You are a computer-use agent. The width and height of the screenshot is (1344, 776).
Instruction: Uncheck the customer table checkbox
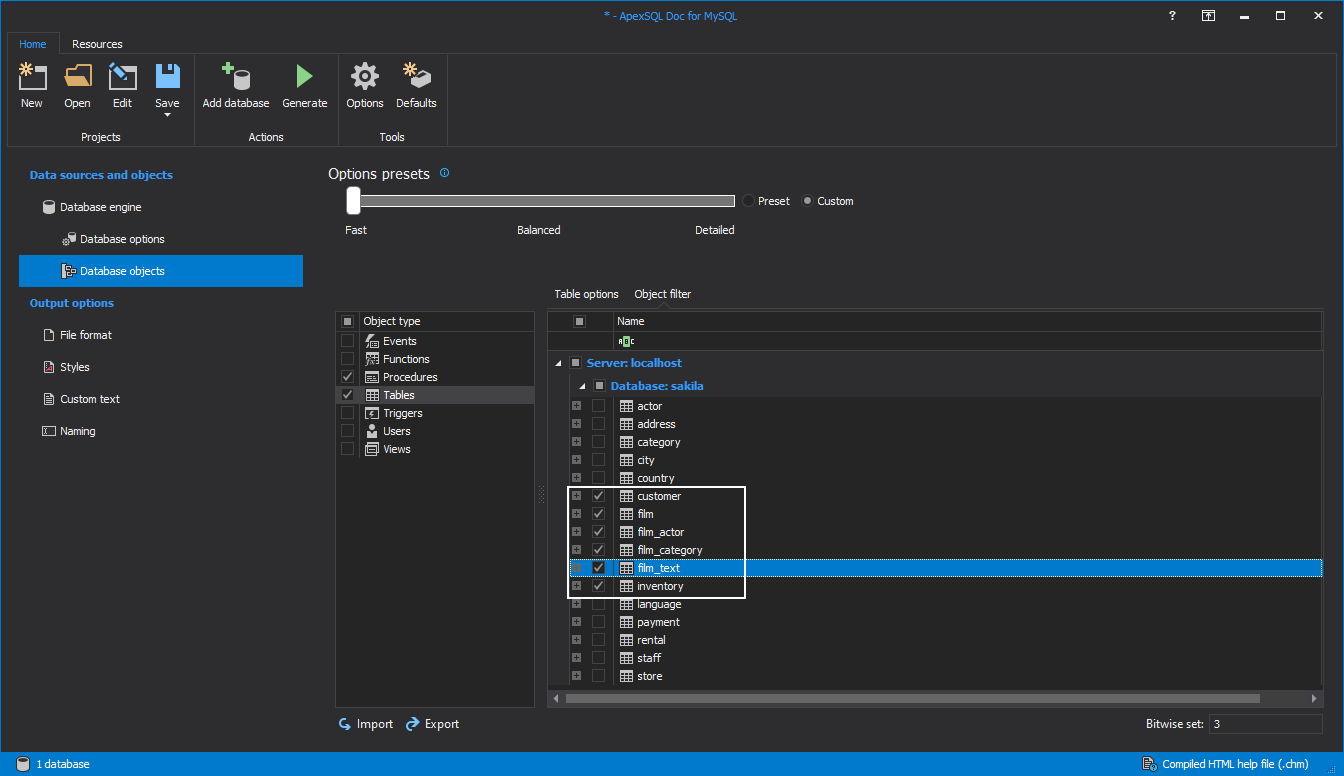coord(598,496)
